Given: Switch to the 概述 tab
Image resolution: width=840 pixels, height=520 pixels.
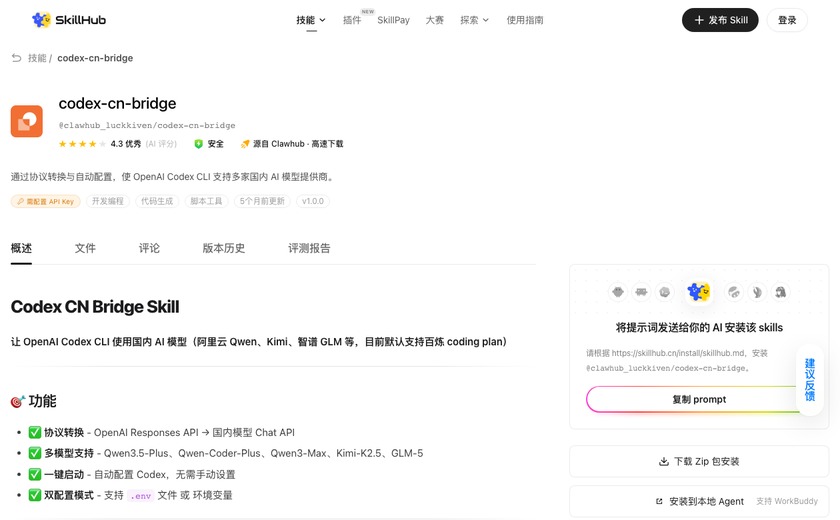Looking at the screenshot, I should [x=21, y=248].
